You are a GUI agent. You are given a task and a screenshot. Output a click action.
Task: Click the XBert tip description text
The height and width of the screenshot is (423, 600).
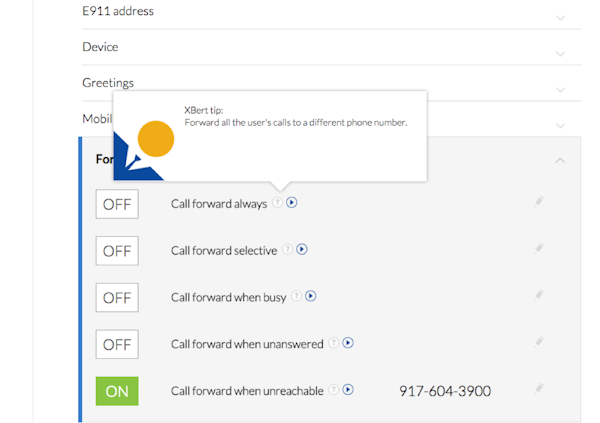[x=296, y=122]
